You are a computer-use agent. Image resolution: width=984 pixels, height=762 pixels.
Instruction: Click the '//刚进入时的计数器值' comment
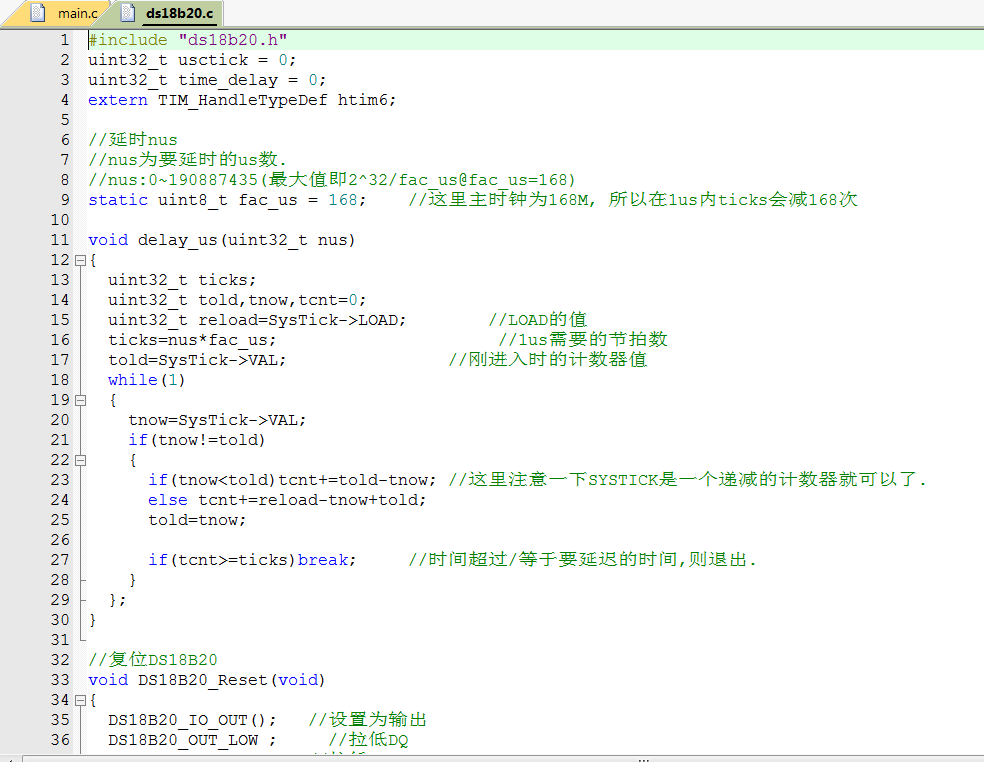click(548, 360)
